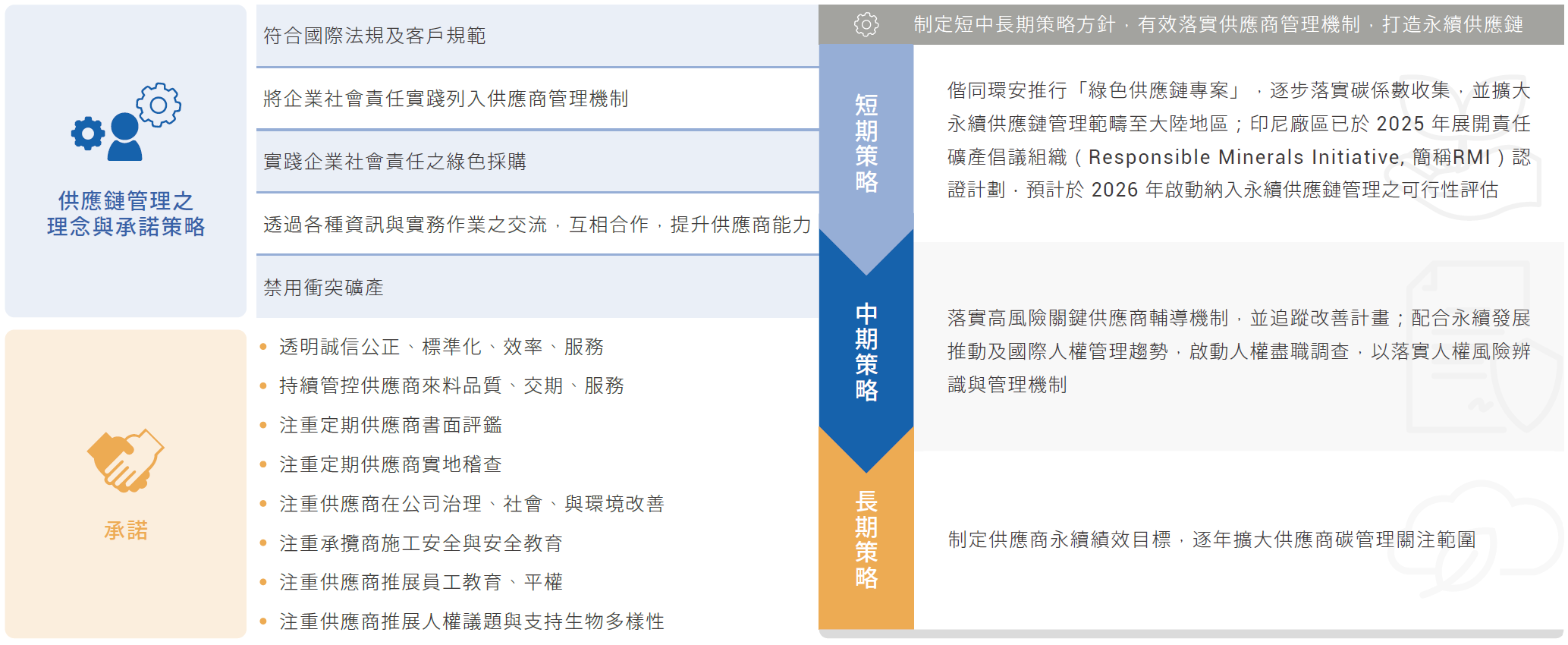Click the orange handshake icon
The image size is (1568, 645).
click(x=125, y=460)
